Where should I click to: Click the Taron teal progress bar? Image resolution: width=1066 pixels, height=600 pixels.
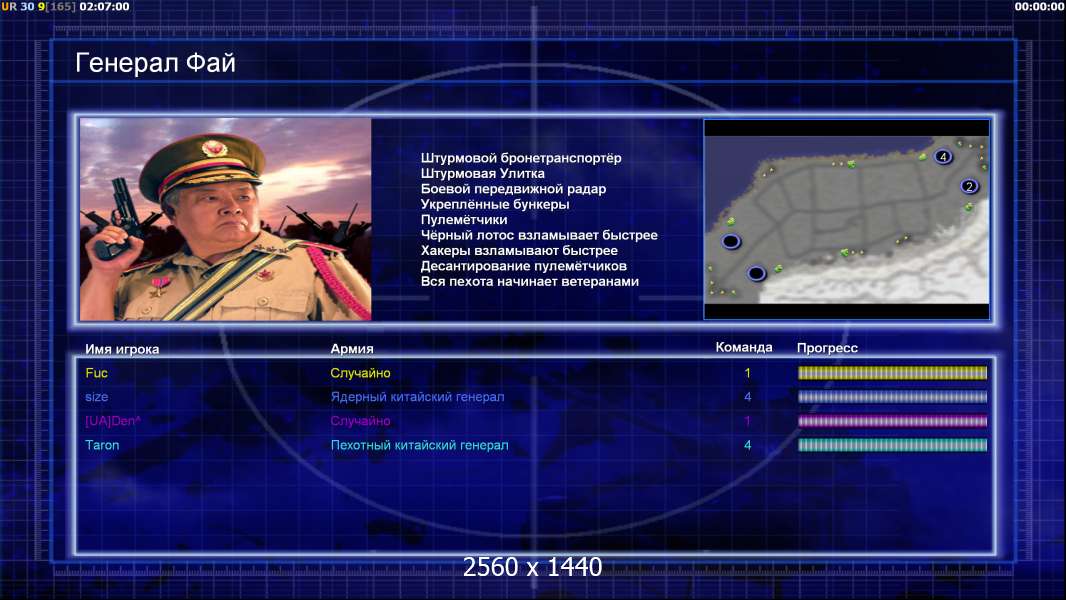click(x=892, y=445)
